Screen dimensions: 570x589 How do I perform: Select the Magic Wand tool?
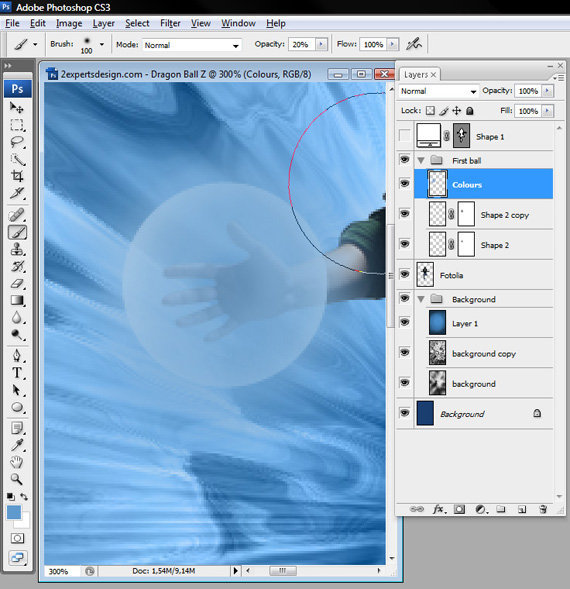coord(17,159)
